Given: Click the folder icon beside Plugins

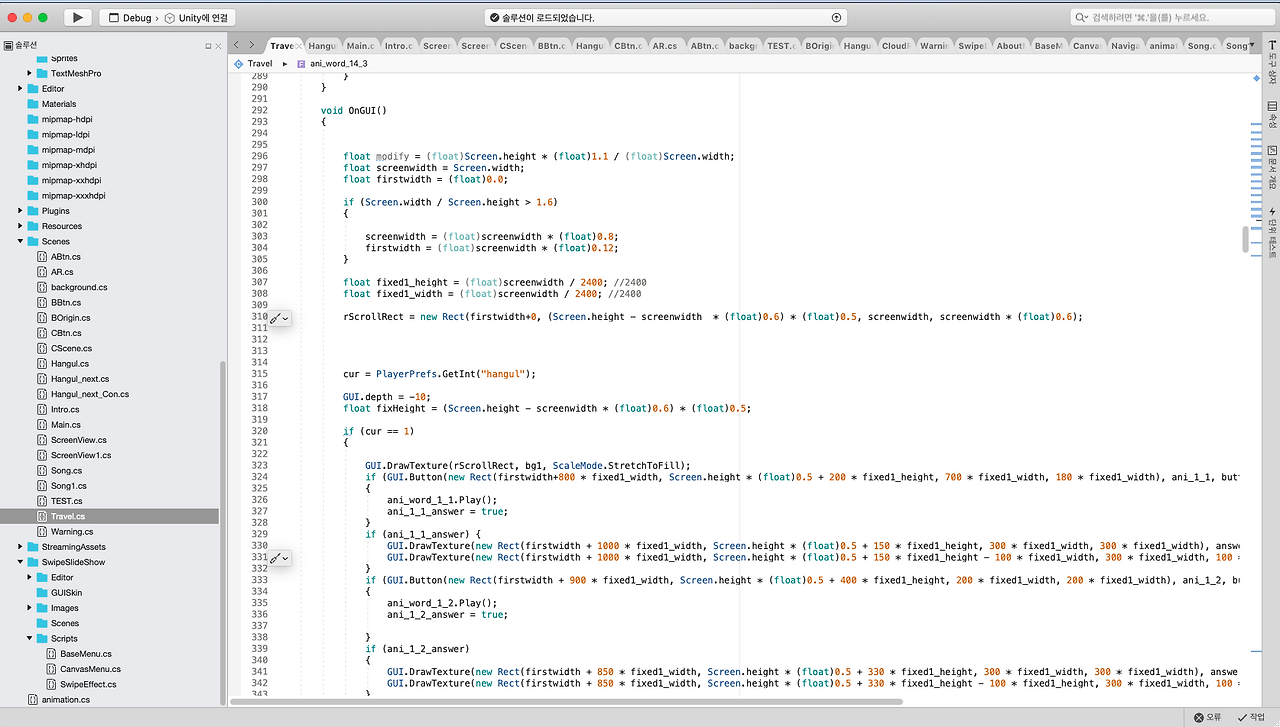Looking at the screenshot, I should click(33, 211).
